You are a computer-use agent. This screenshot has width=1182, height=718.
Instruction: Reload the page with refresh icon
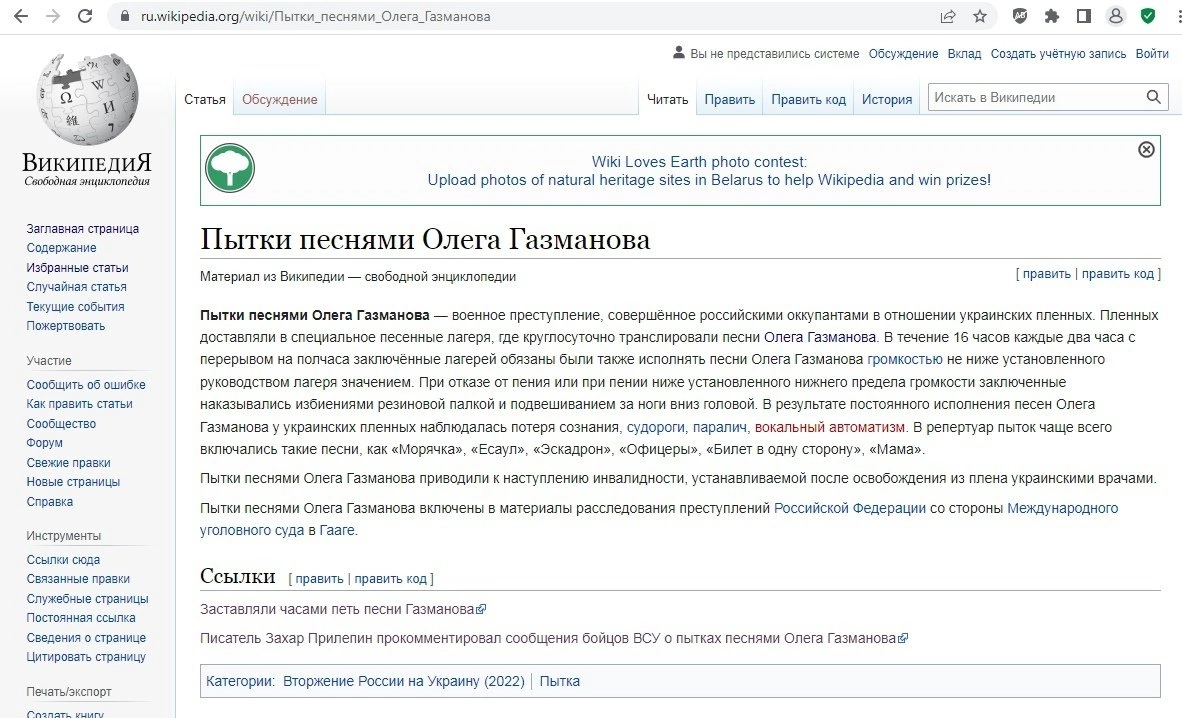click(x=85, y=16)
